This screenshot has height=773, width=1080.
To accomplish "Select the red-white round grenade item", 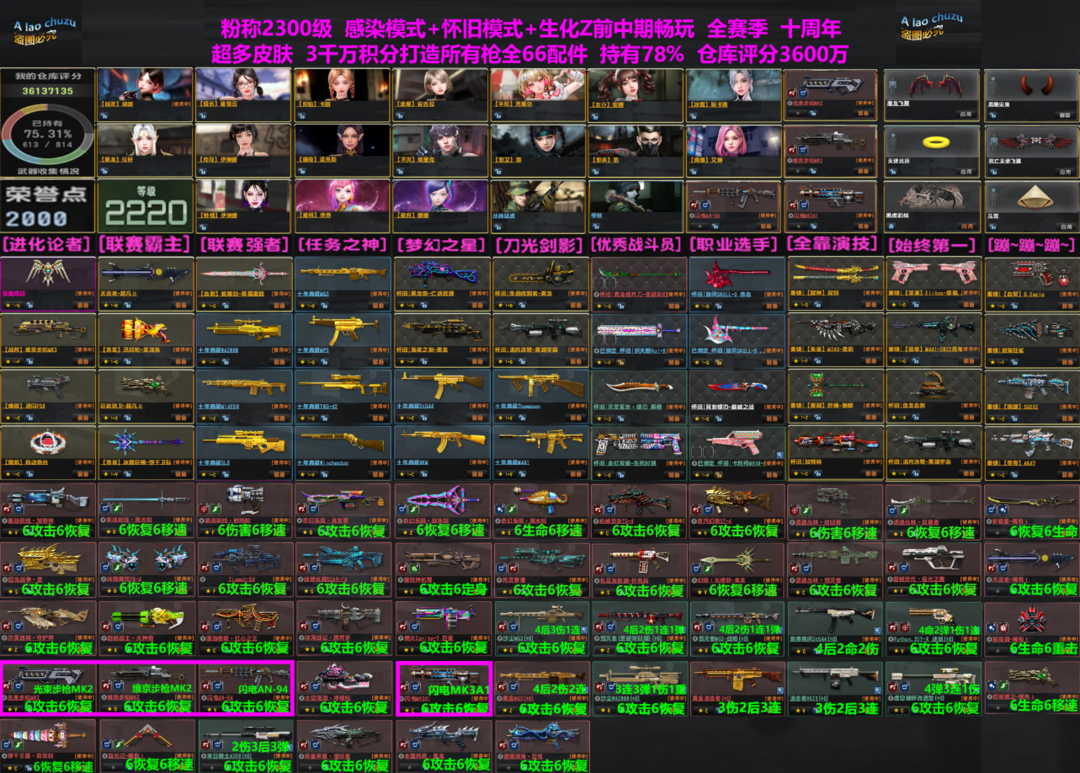I will click(x=48, y=453).
